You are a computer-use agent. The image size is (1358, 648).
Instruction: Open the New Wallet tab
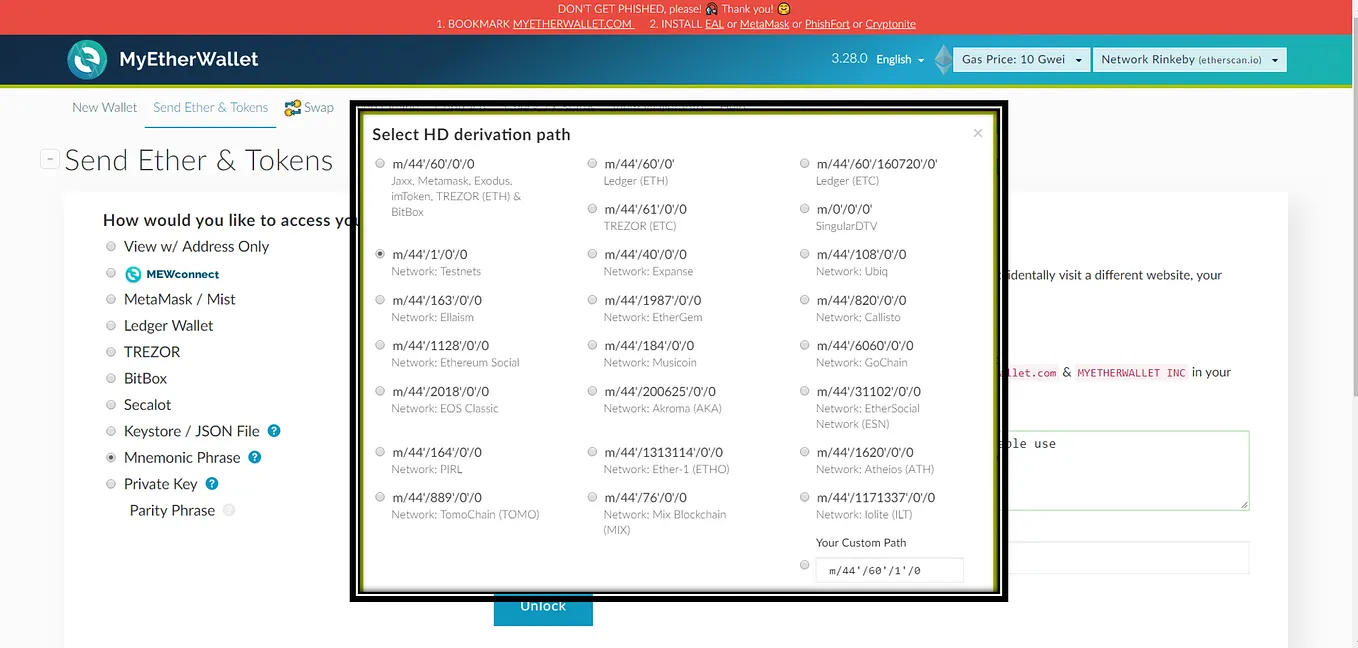[105, 107]
